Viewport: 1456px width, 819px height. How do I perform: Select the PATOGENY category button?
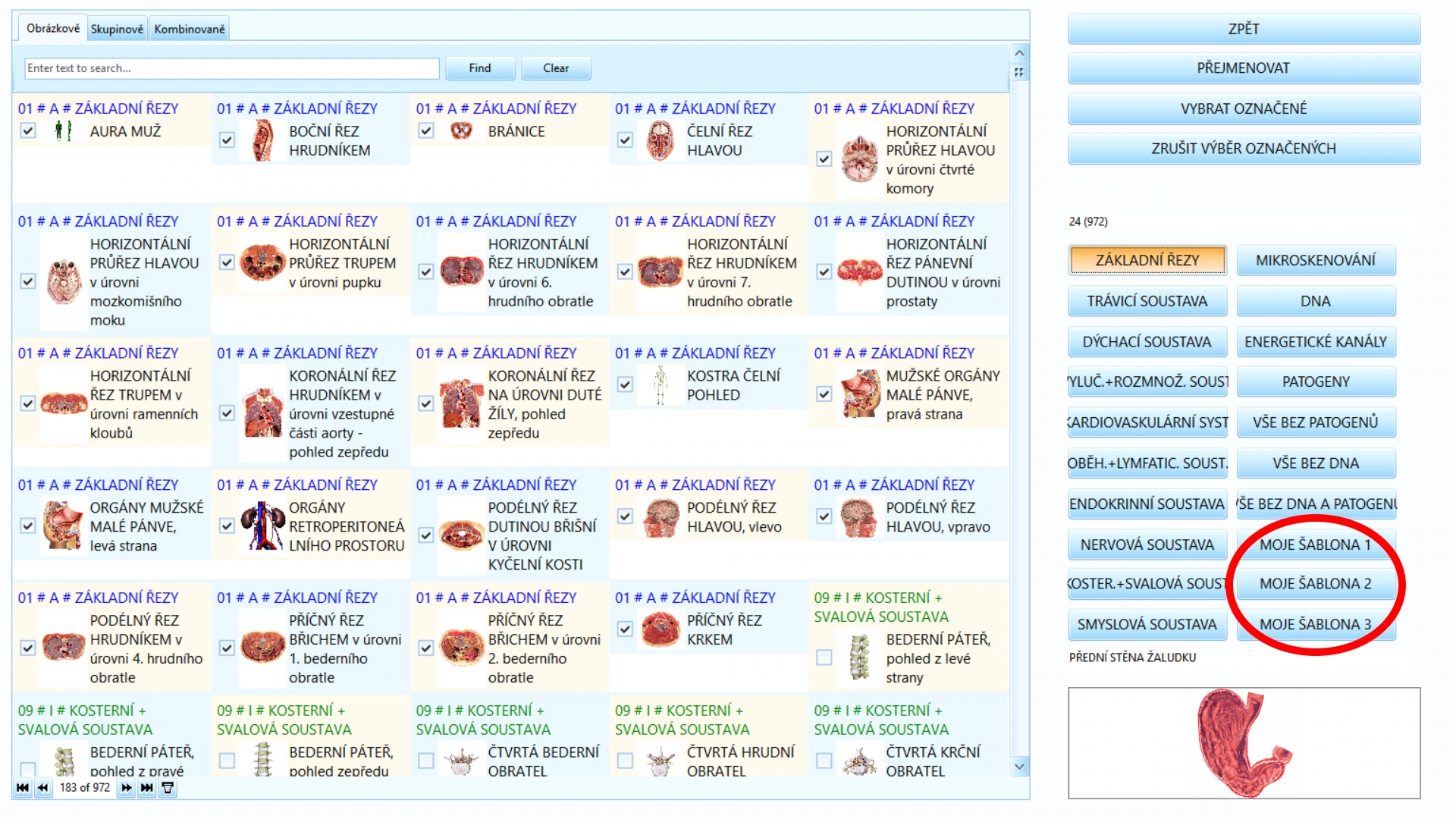pyautogui.click(x=1316, y=382)
